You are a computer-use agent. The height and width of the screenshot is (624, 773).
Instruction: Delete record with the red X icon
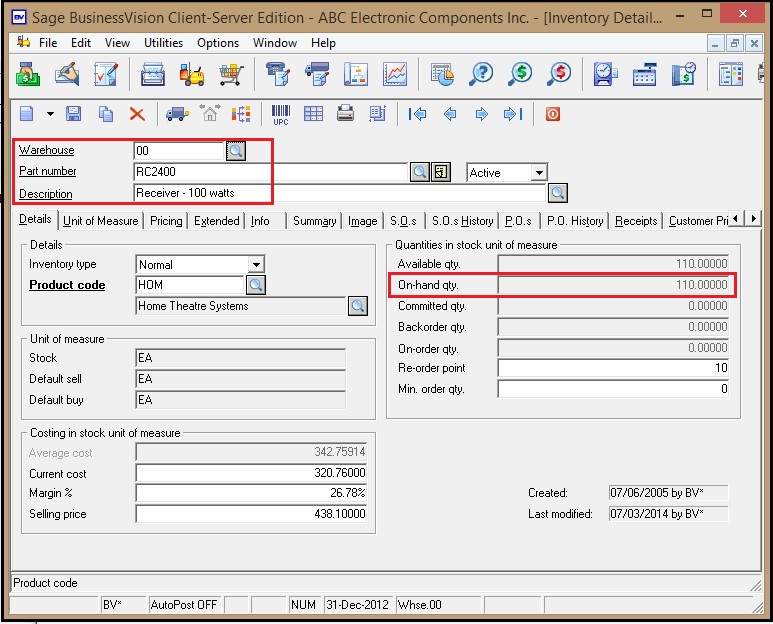(137, 114)
